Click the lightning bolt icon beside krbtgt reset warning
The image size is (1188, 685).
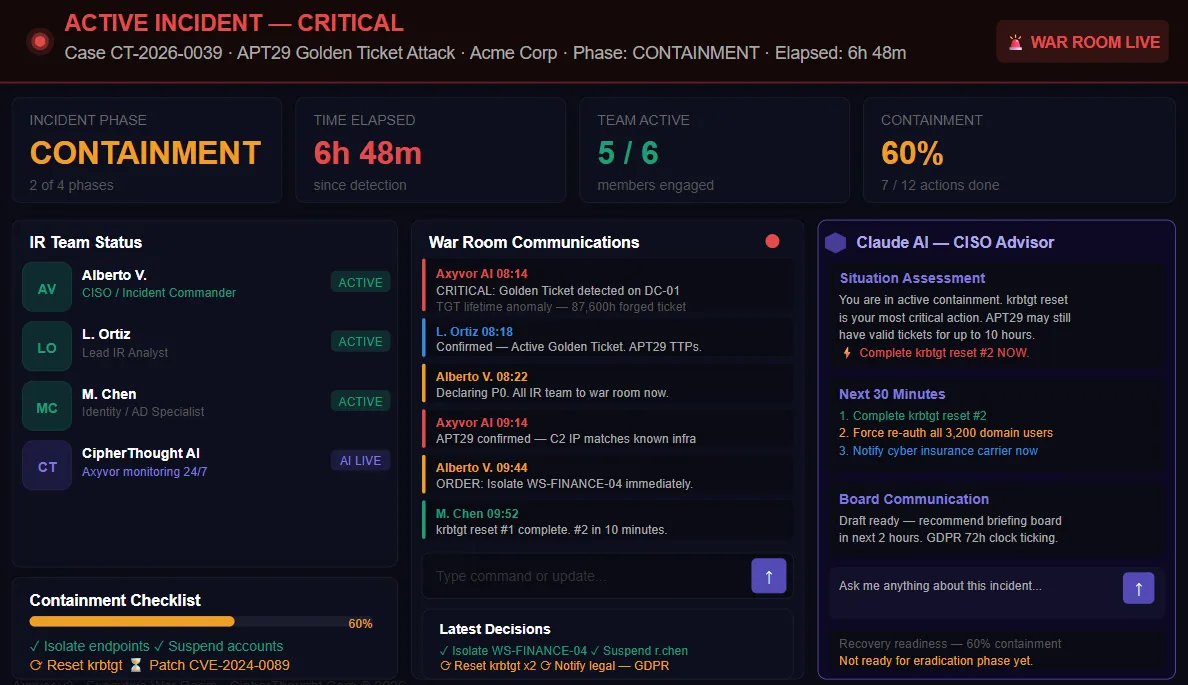(847, 352)
